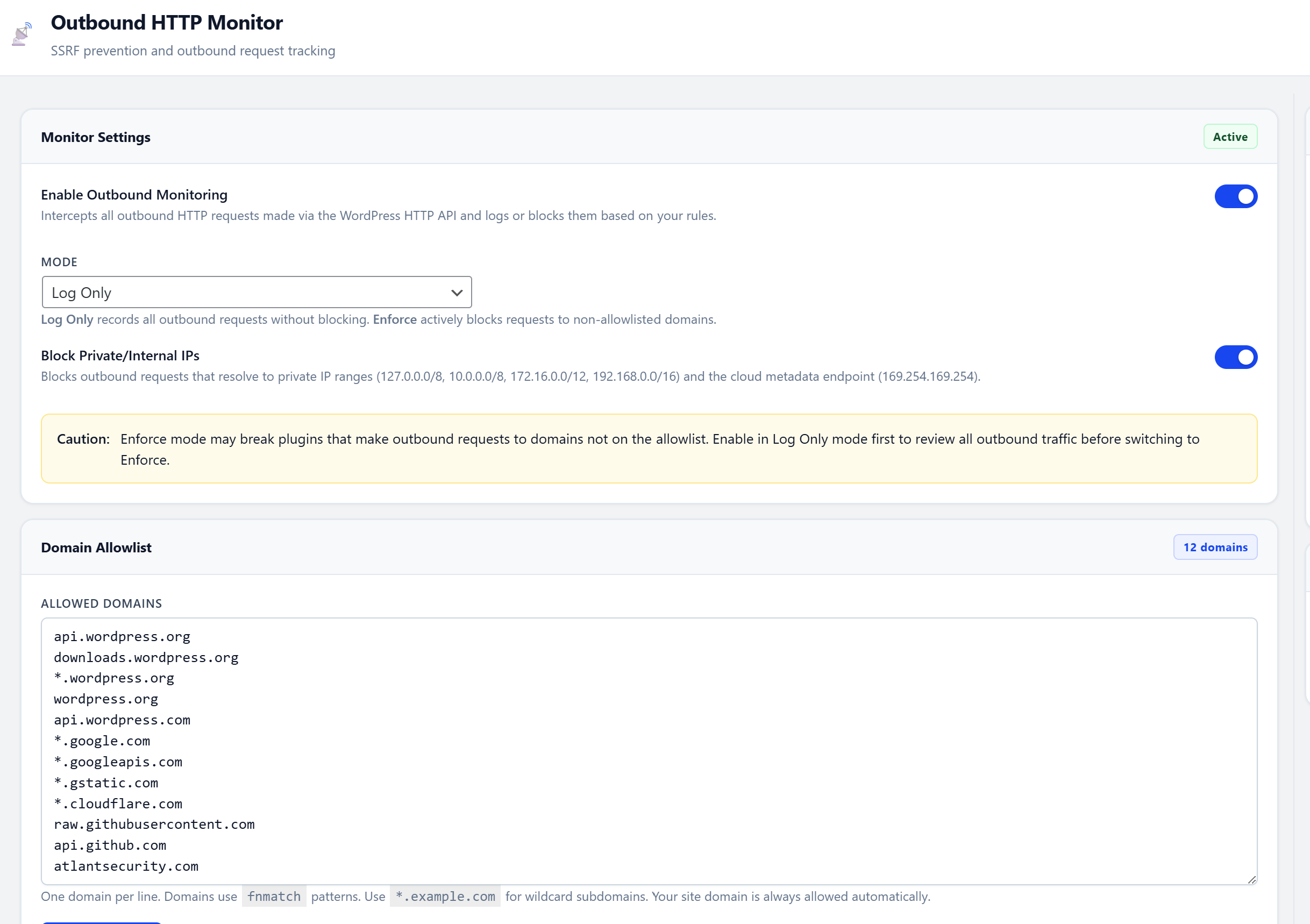Click the green Active status badge
The image size is (1310, 924).
[x=1230, y=137]
